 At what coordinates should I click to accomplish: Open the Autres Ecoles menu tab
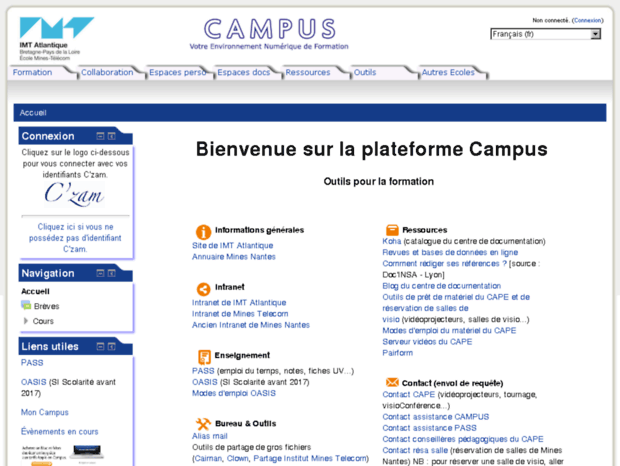448,72
